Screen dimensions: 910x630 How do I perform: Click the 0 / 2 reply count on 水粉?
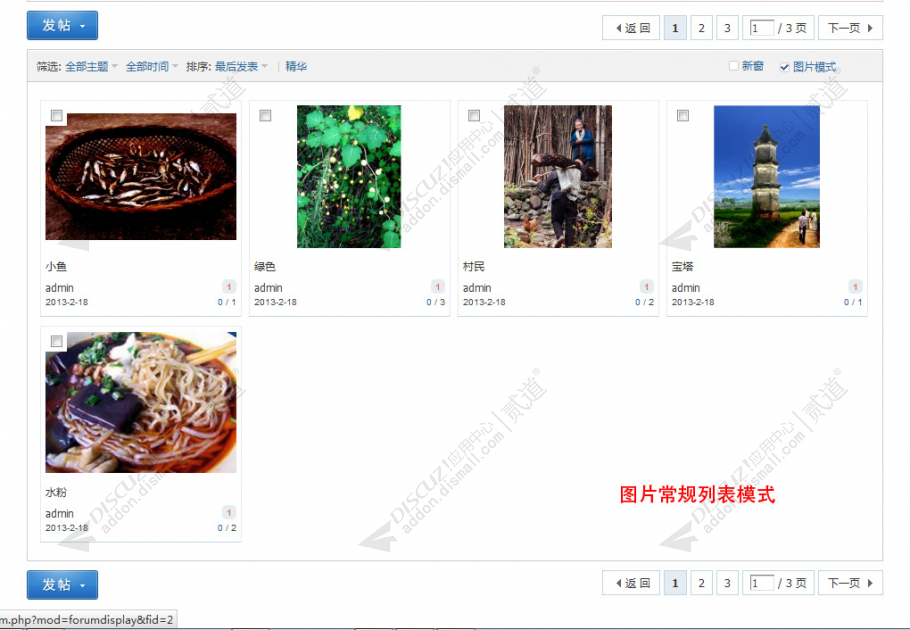pyautogui.click(x=227, y=528)
